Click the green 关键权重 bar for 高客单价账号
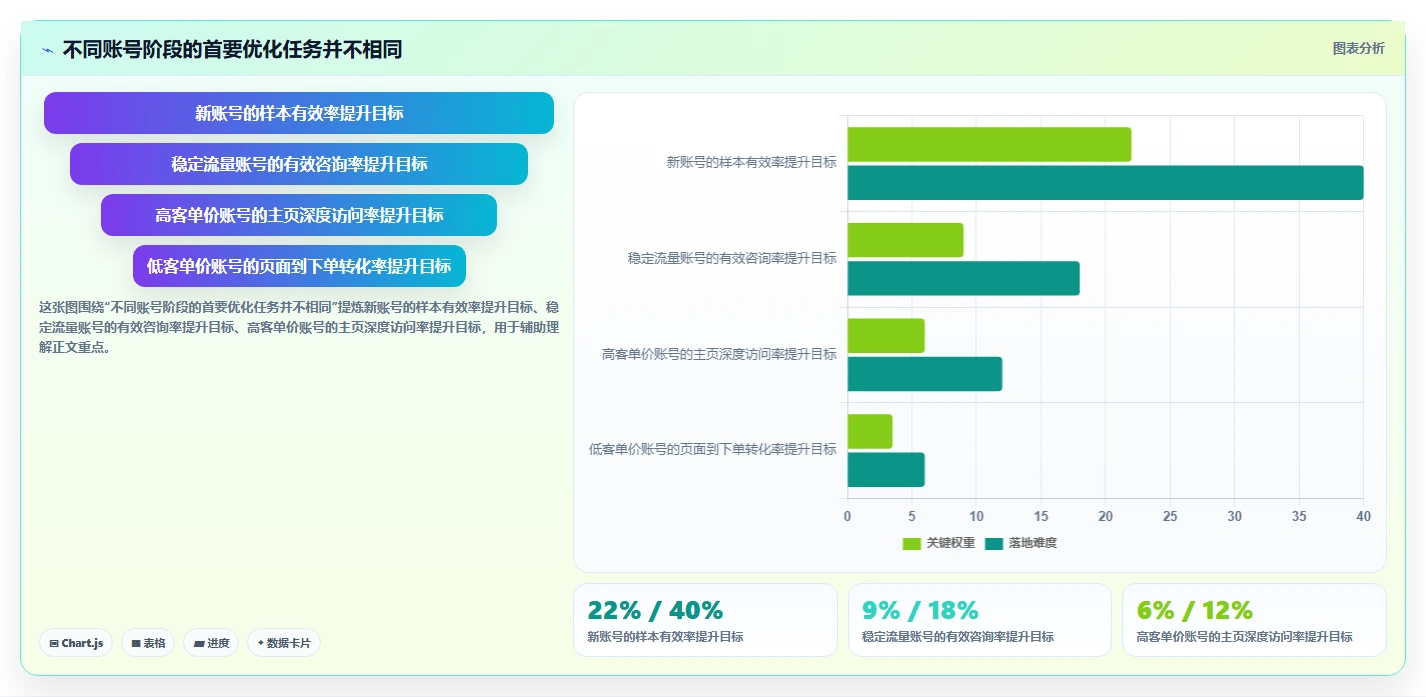This screenshot has width=1426, height=697. pos(886,335)
